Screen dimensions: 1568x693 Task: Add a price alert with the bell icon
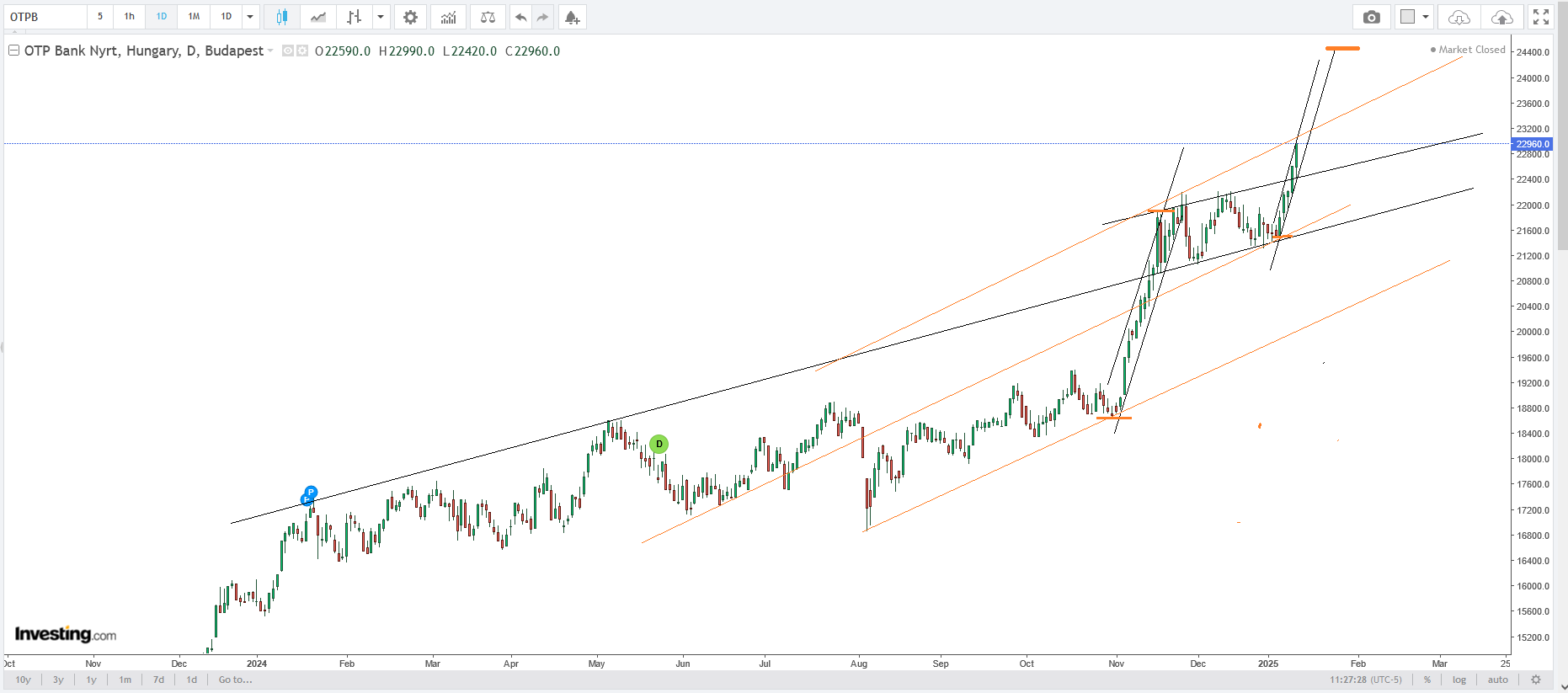[x=572, y=17]
